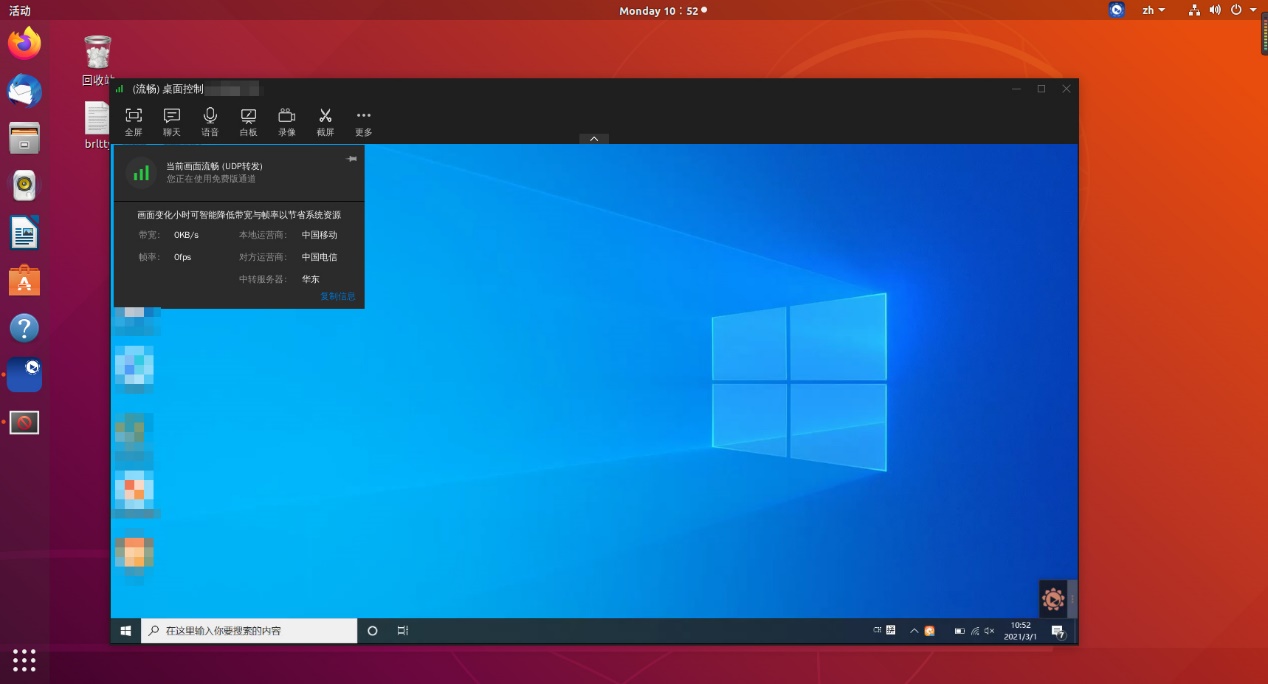Image resolution: width=1268 pixels, height=684 pixels.
Task: Focus the remote Windows search box
Action: (x=249, y=631)
